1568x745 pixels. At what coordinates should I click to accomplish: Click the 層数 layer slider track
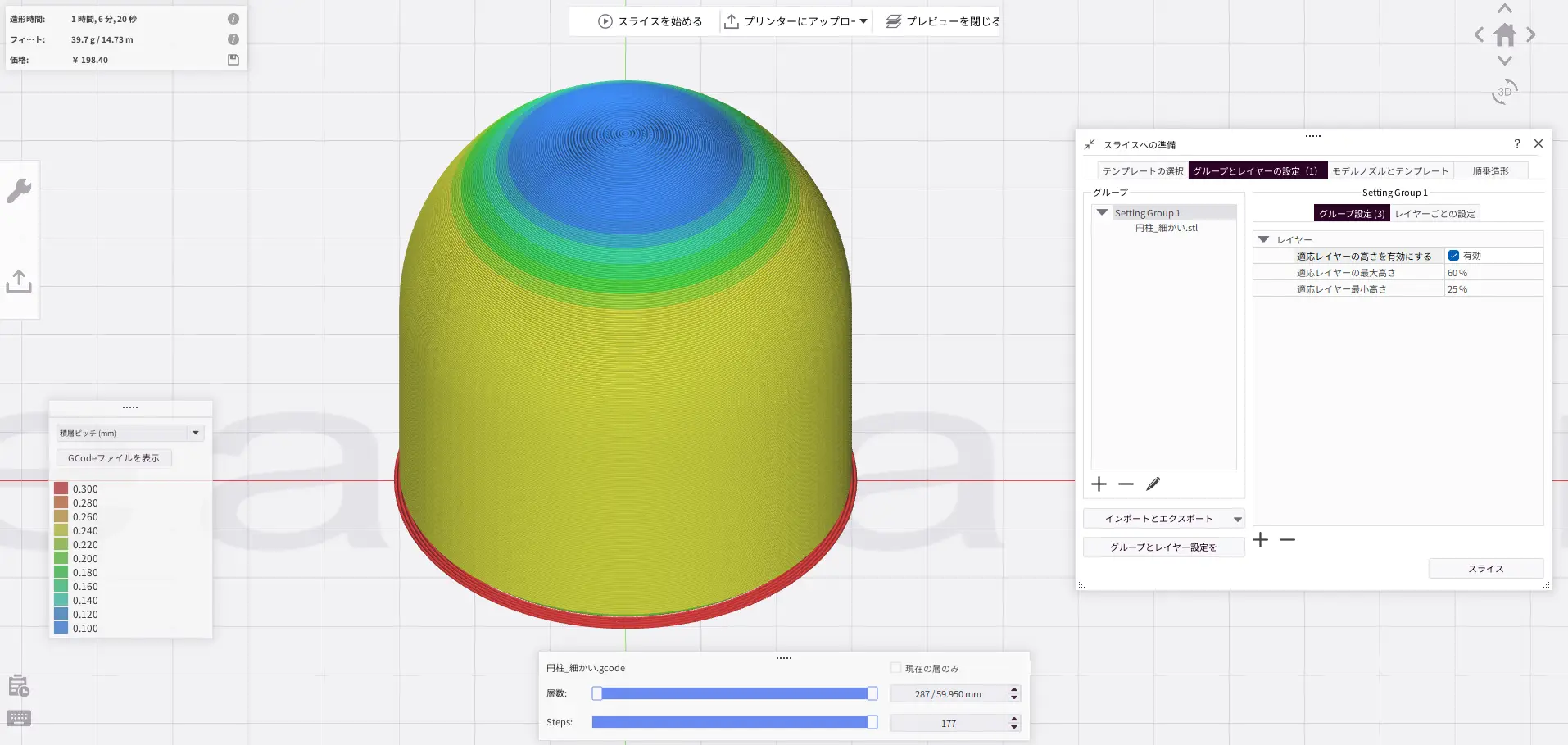(x=733, y=693)
